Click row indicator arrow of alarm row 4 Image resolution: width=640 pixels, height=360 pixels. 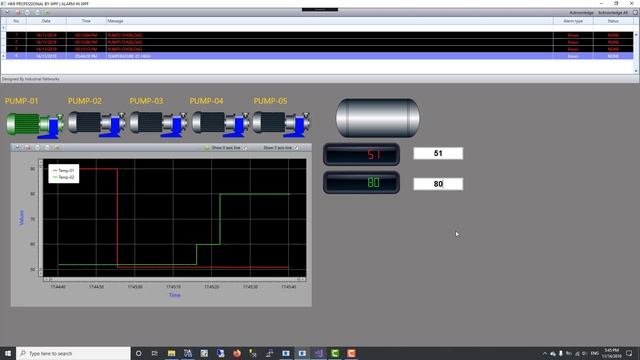tap(4, 56)
